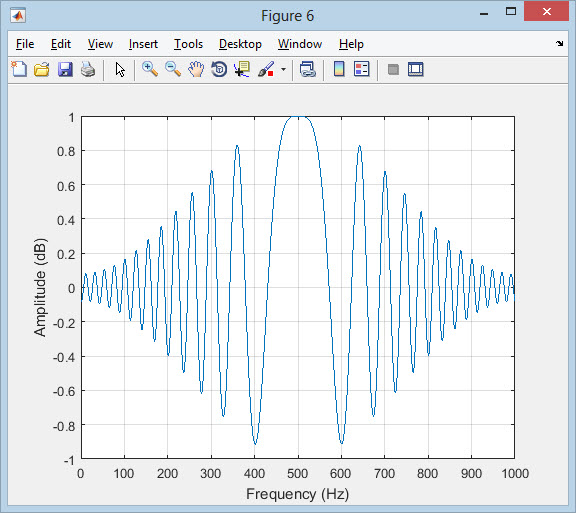Insert a legend via toolbar icon
This screenshot has width=576, height=513.
coord(361,69)
